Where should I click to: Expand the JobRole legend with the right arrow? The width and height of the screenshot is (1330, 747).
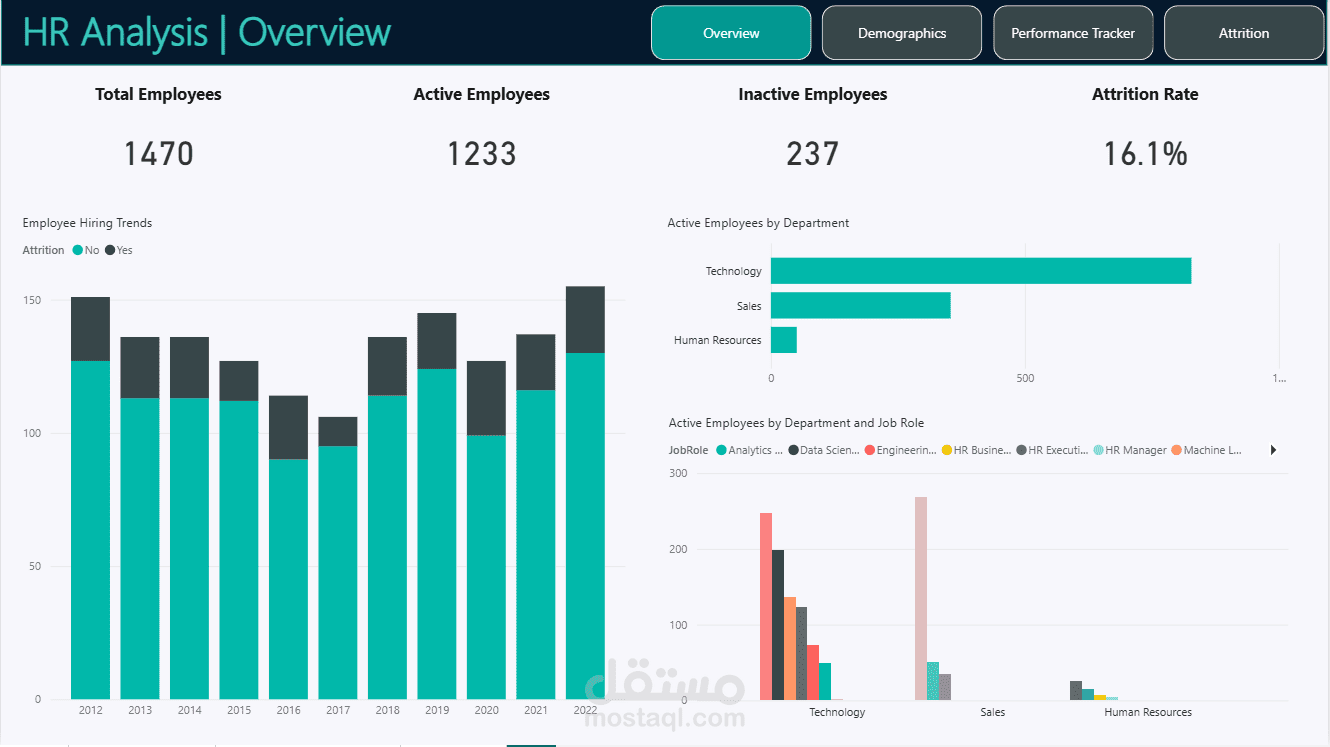coord(1273,450)
